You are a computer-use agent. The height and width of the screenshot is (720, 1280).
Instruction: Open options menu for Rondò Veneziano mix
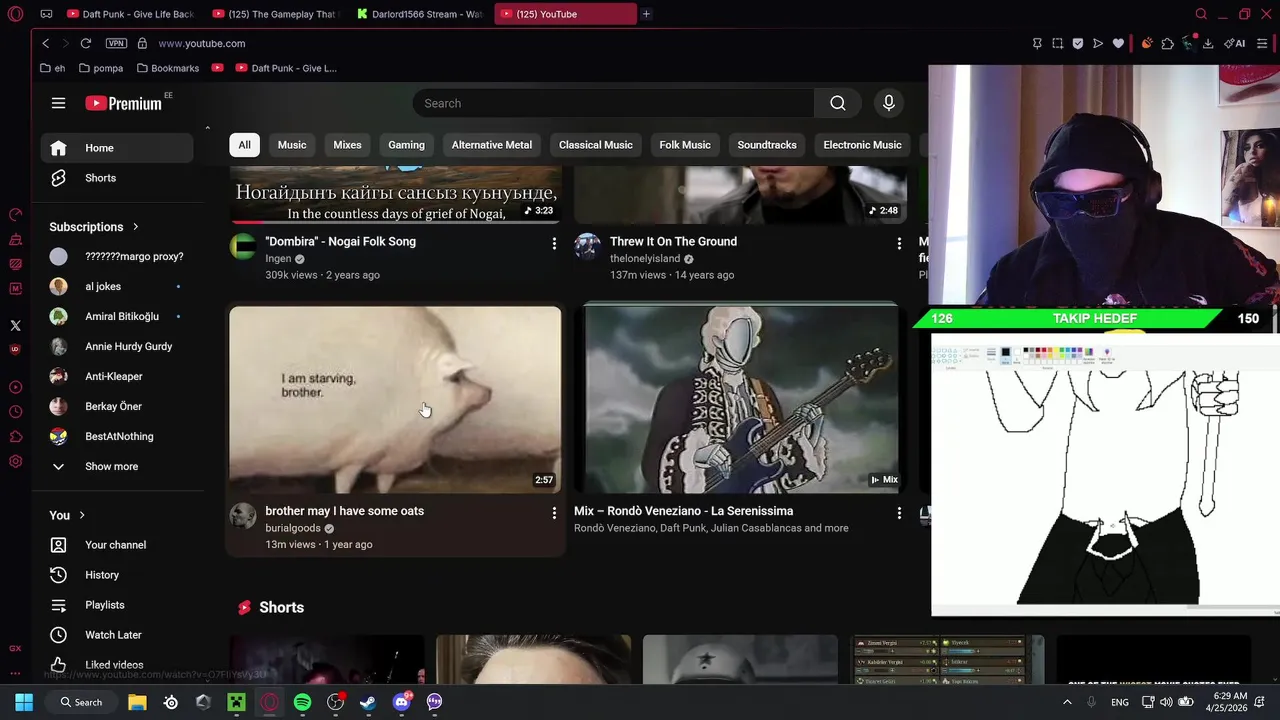[899, 513]
